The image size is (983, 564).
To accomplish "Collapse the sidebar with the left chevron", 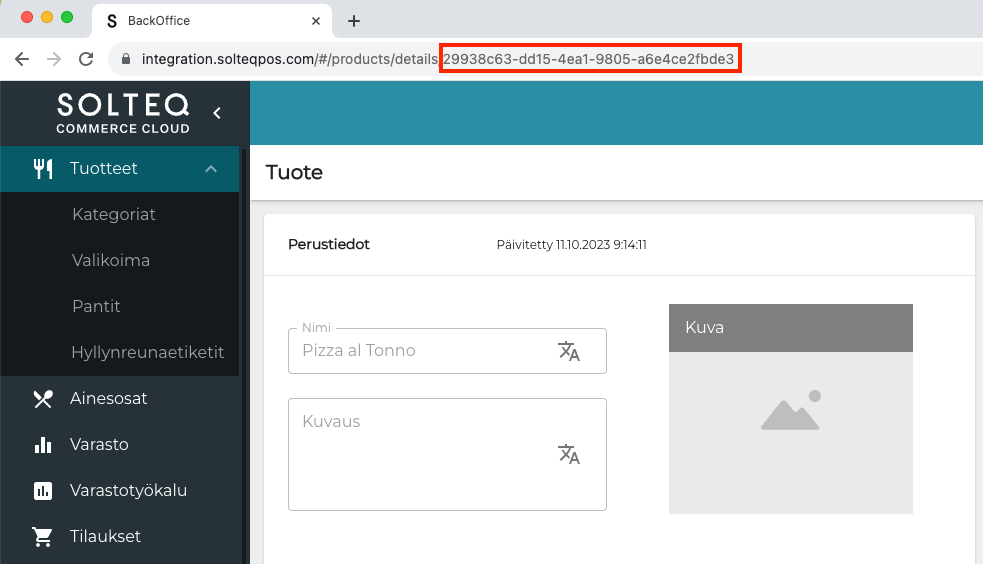I will [217, 114].
